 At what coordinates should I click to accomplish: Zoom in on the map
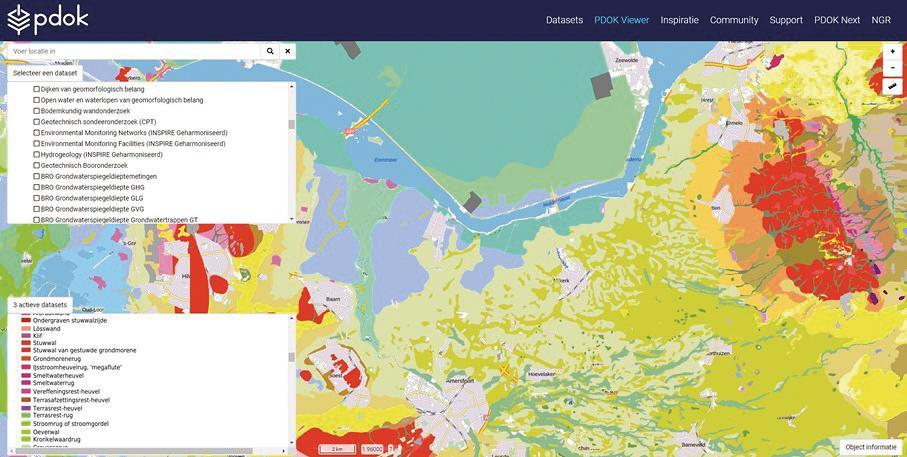click(x=892, y=52)
